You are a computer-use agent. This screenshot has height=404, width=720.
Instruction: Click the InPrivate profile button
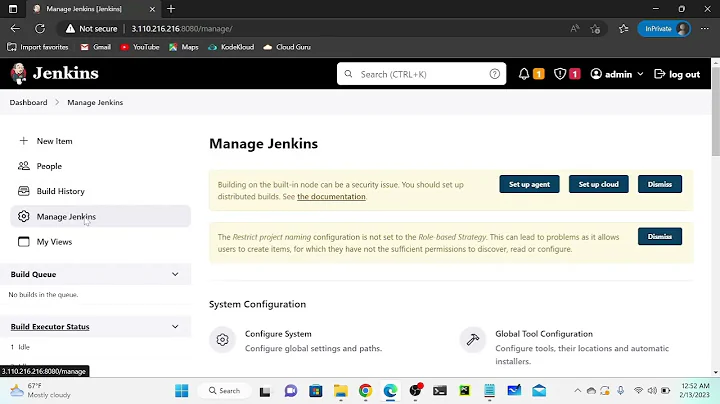(664, 28)
